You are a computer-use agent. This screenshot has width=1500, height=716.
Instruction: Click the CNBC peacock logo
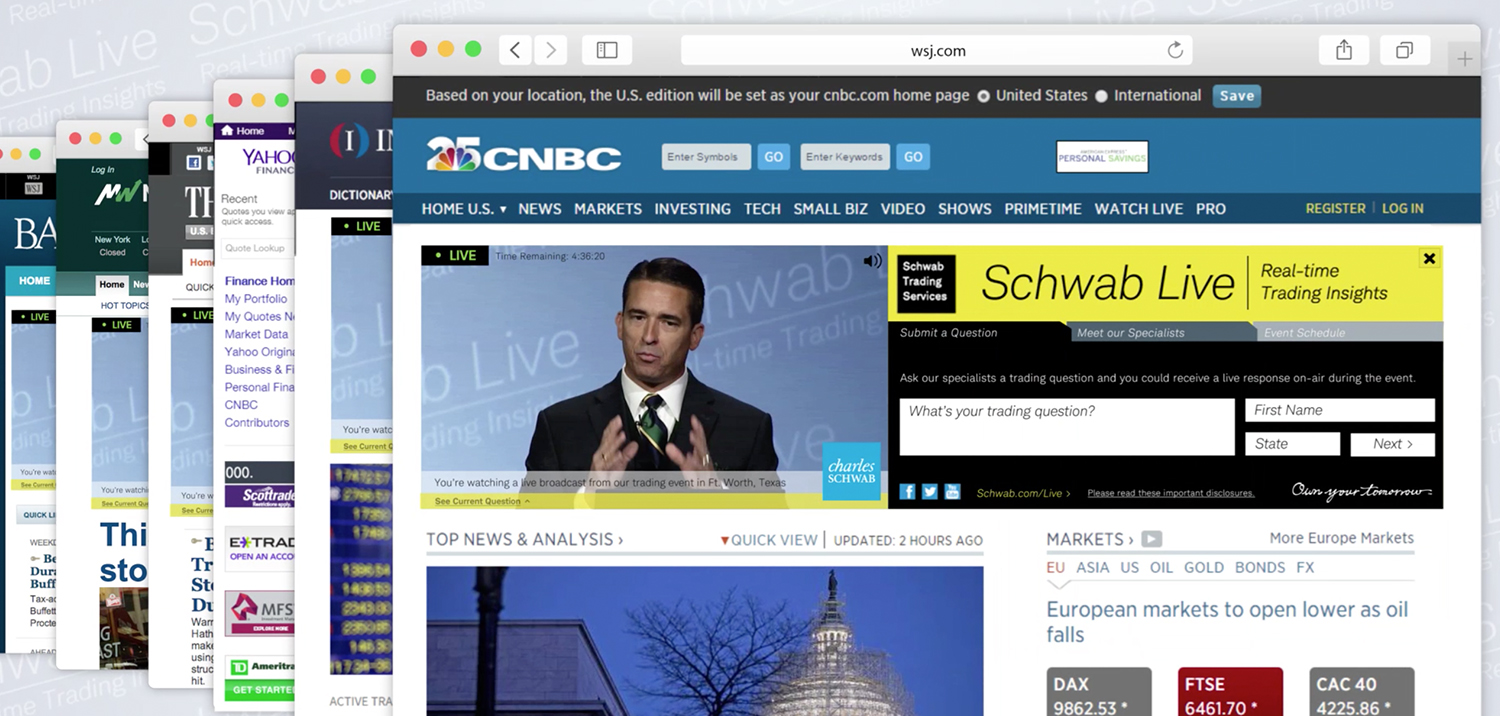pyautogui.click(x=523, y=156)
